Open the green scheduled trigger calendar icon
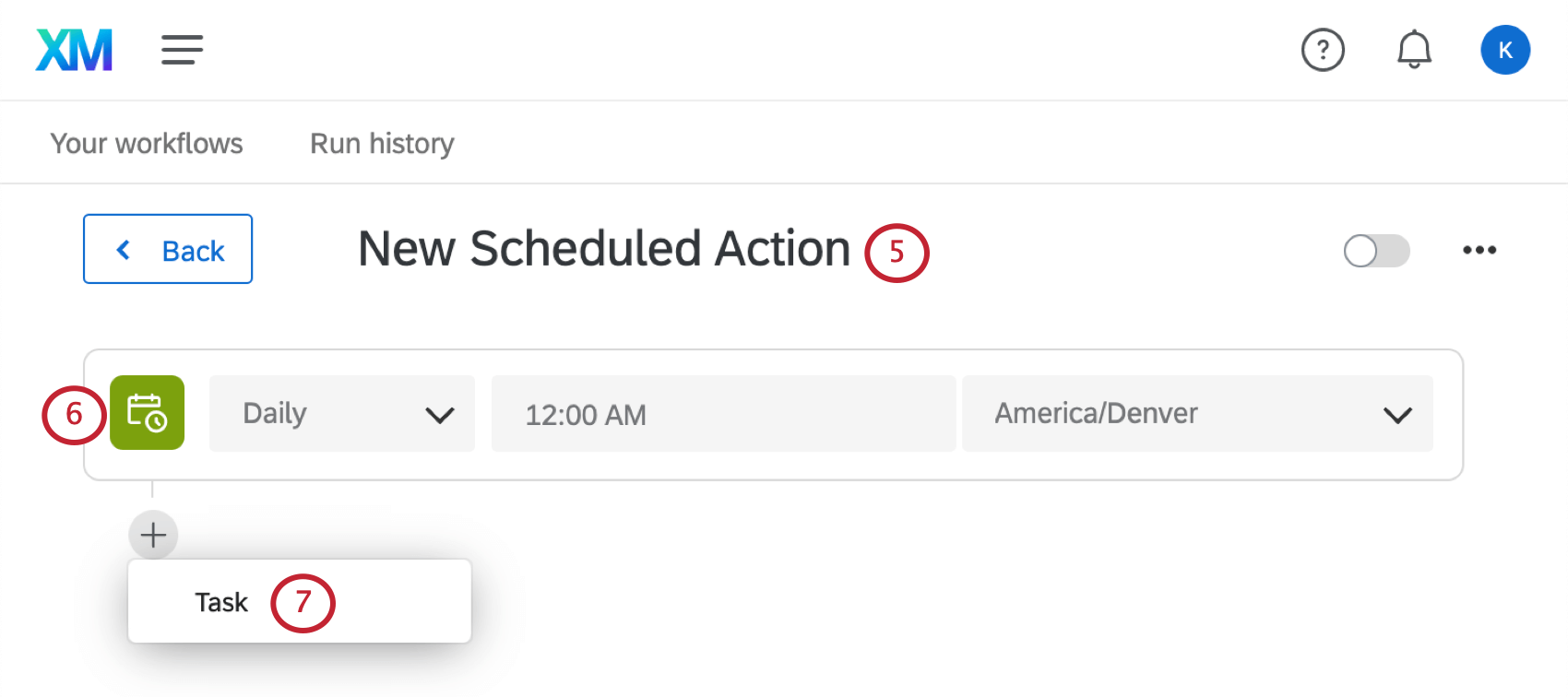This screenshot has height=697, width=1568. coord(147,413)
